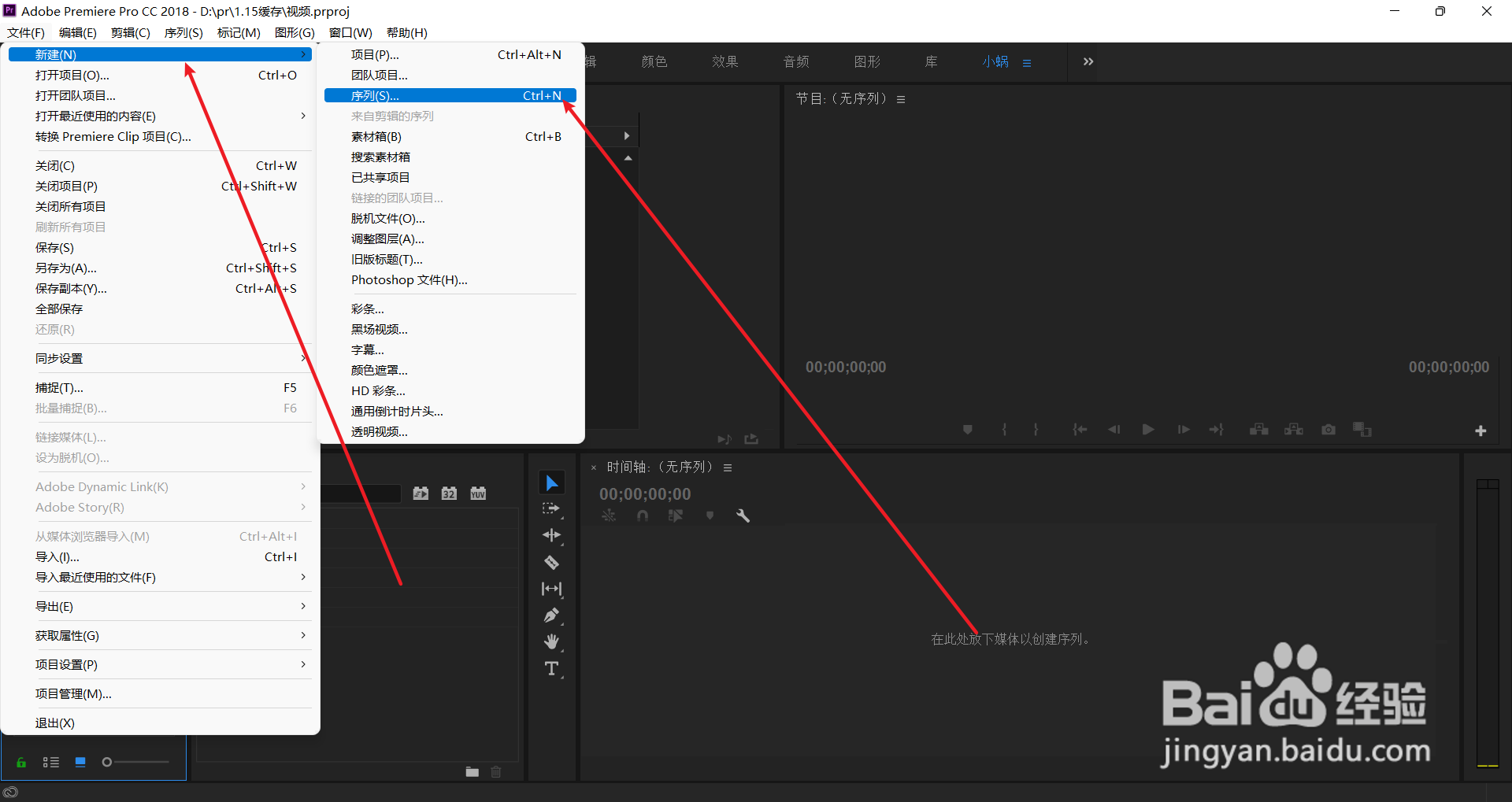
Task: Choose 调整图层(A)... in the New submenu
Action: (x=450, y=238)
